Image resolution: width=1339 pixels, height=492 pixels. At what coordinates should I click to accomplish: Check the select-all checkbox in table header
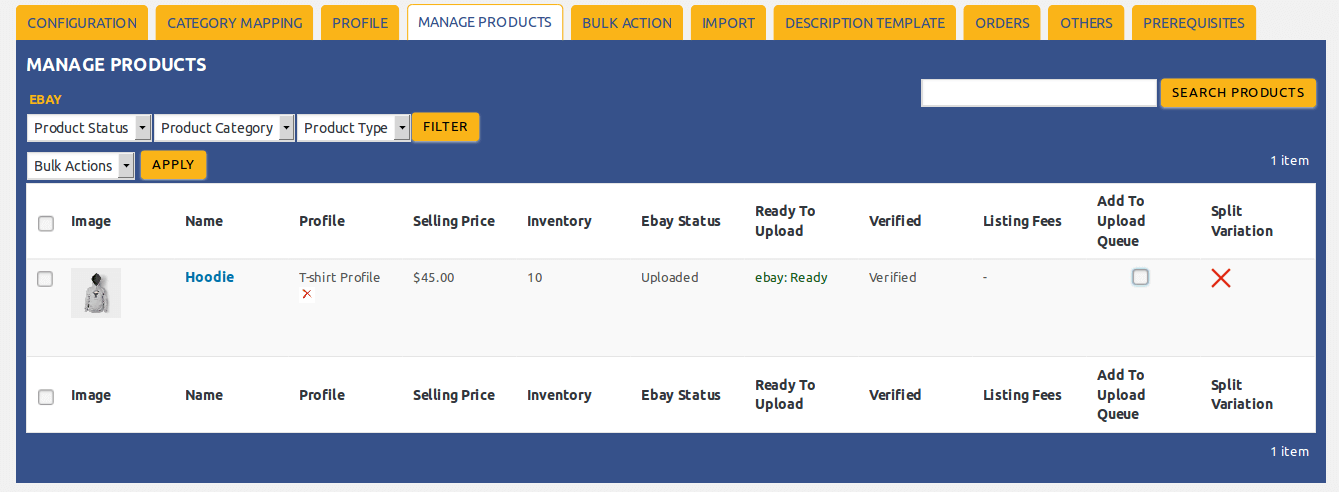[45, 223]
